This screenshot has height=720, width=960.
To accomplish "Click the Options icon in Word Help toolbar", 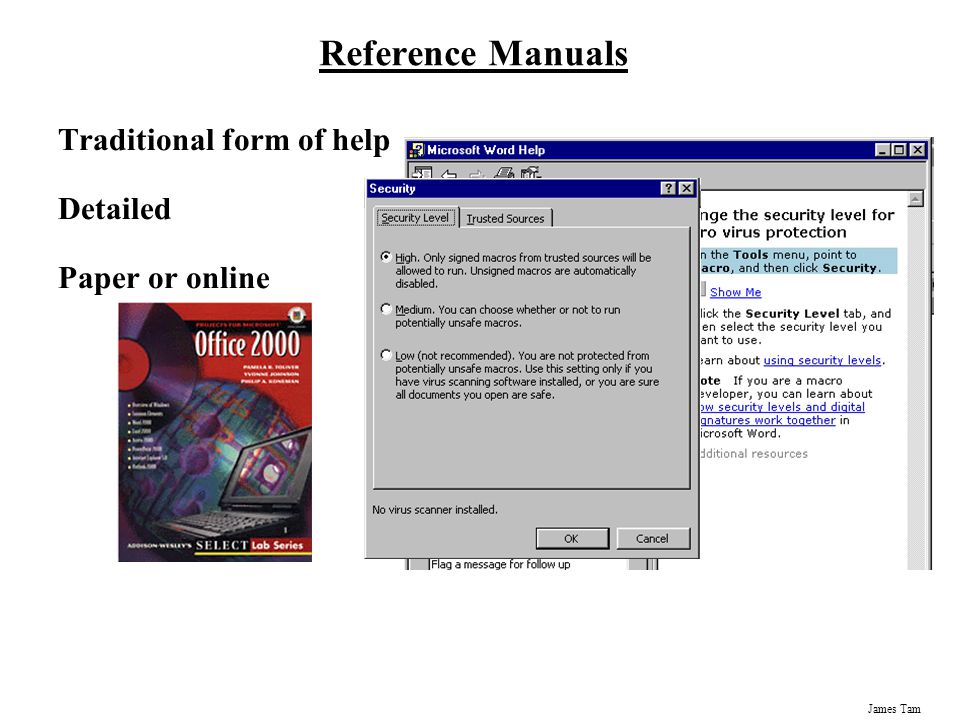I will pyautogui.click(x=530, y=173).
